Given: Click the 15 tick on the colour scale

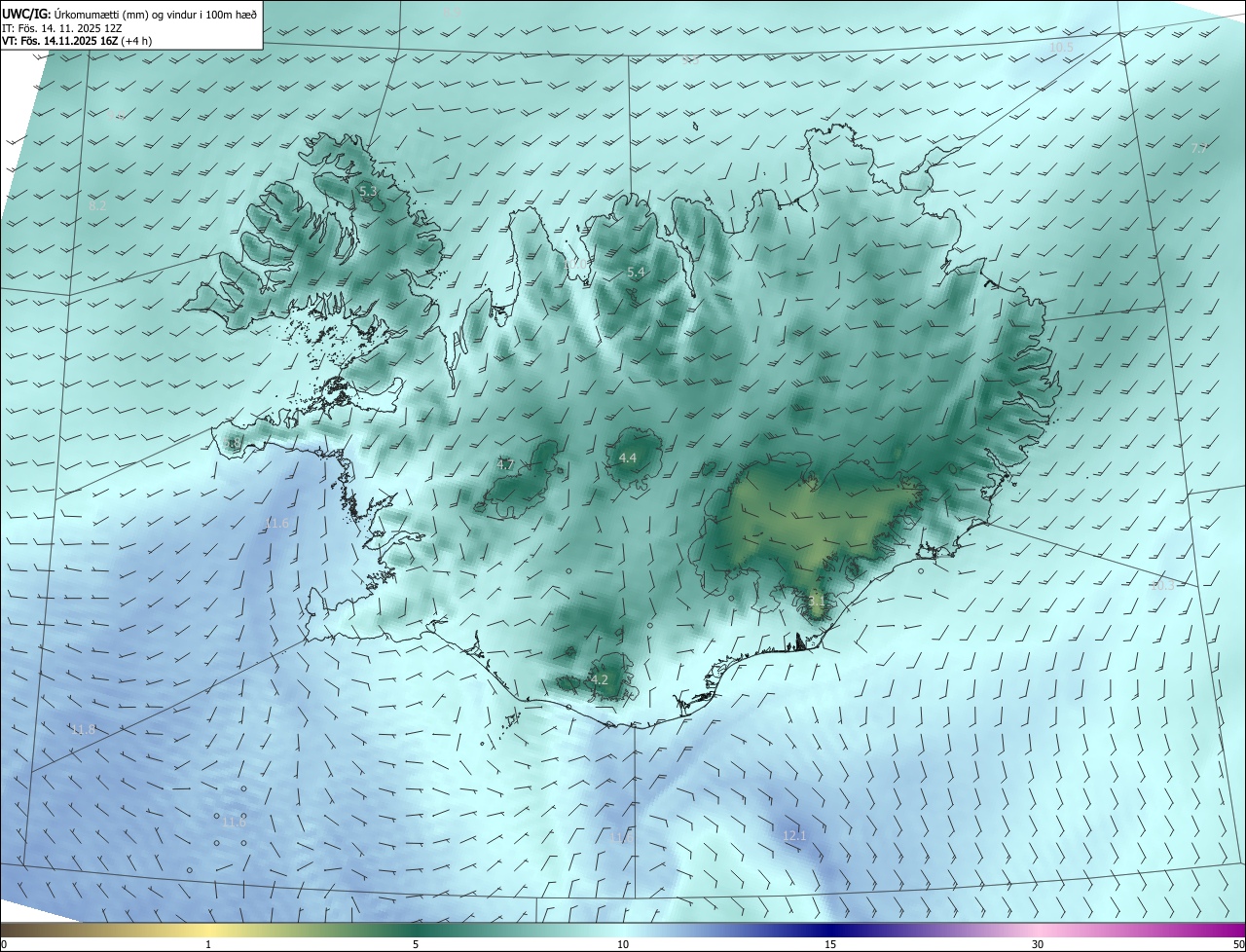Looking at the screenshot, I should 830,944.
